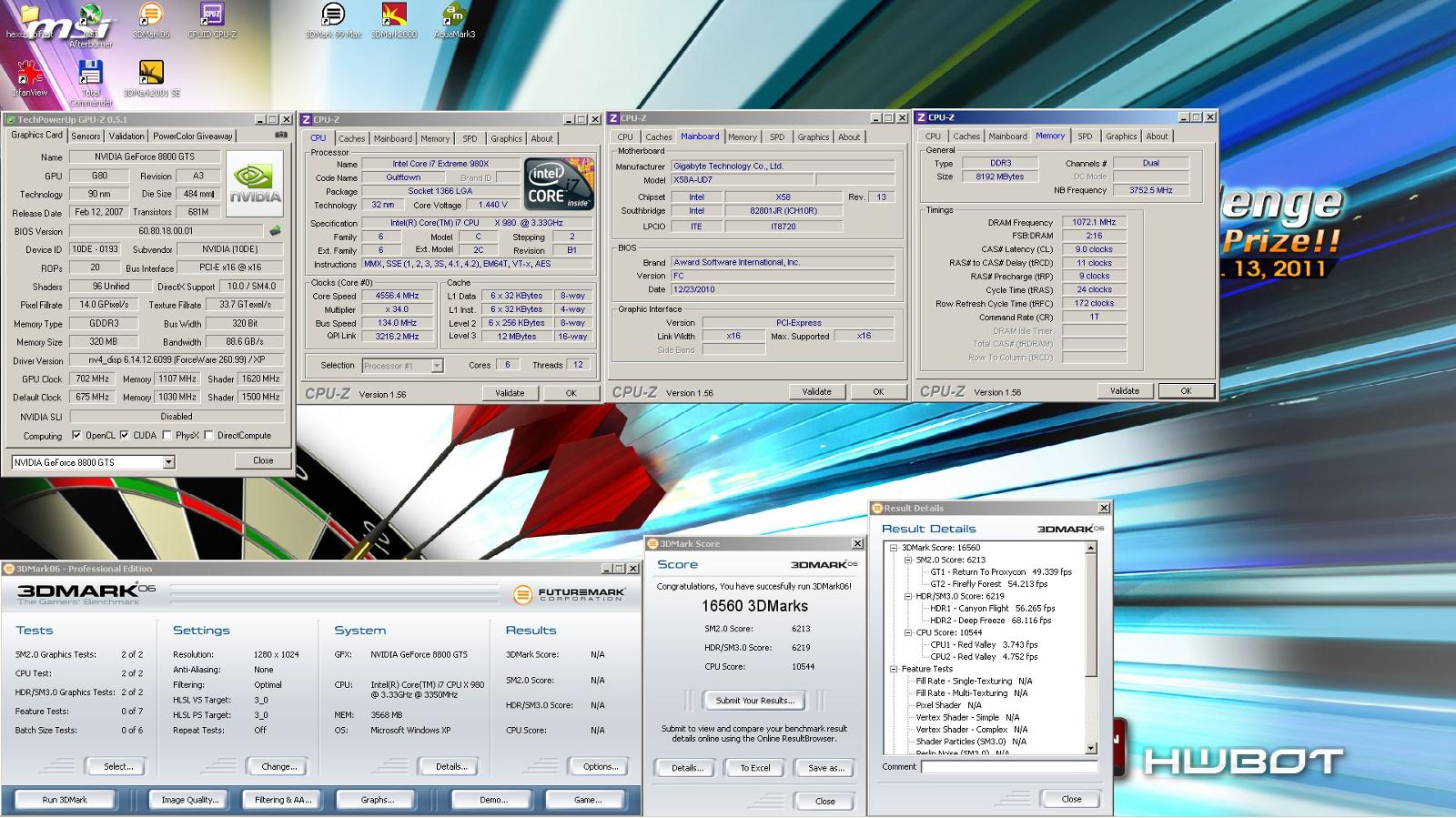Screen dimensions: 1456x818
Task: Toggle the CUDA checkbox in GPU-Z
Action: (124, 435)
